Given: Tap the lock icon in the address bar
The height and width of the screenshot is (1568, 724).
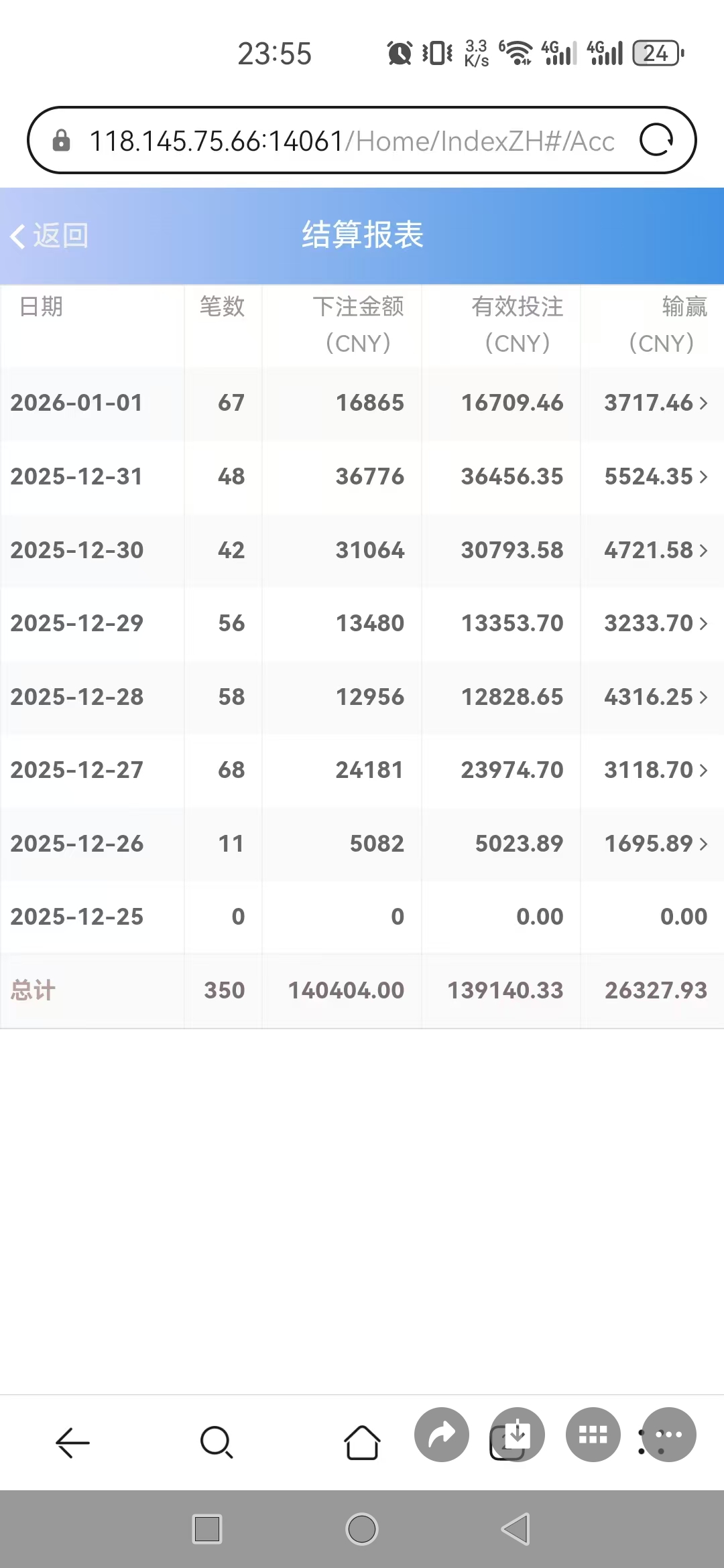Looking at the screenshot, I should point(61,141).
